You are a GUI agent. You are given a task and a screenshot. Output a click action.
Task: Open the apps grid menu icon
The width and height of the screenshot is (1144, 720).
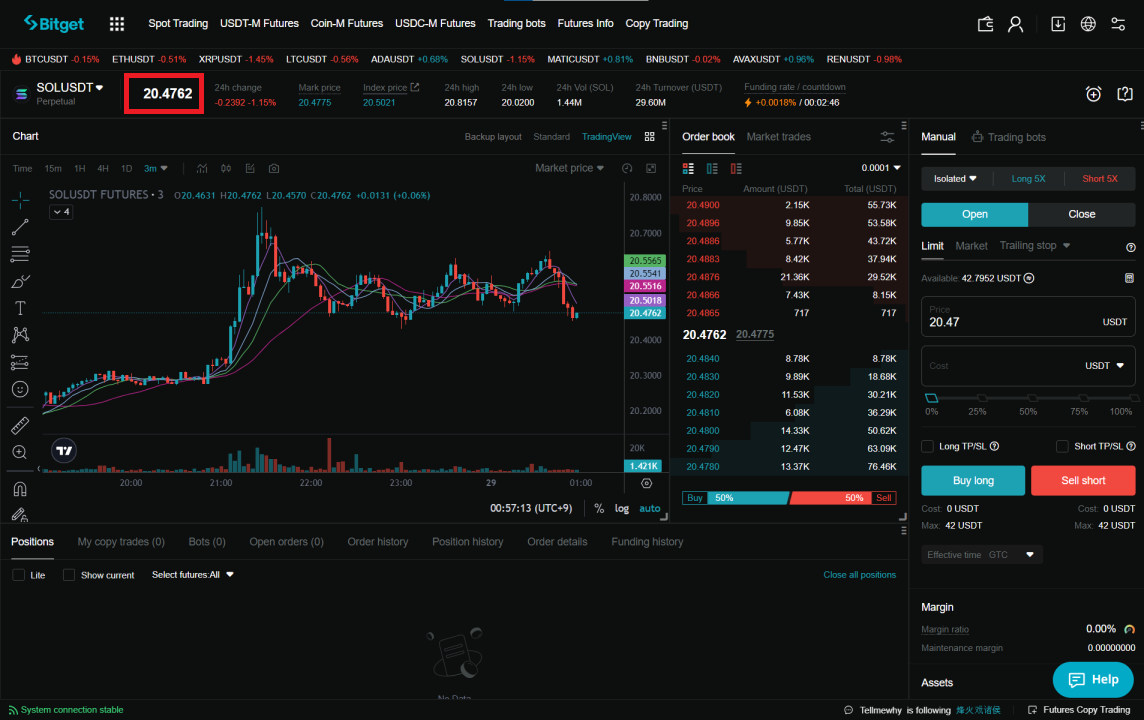pyautogui.click(x=117, y=24)
